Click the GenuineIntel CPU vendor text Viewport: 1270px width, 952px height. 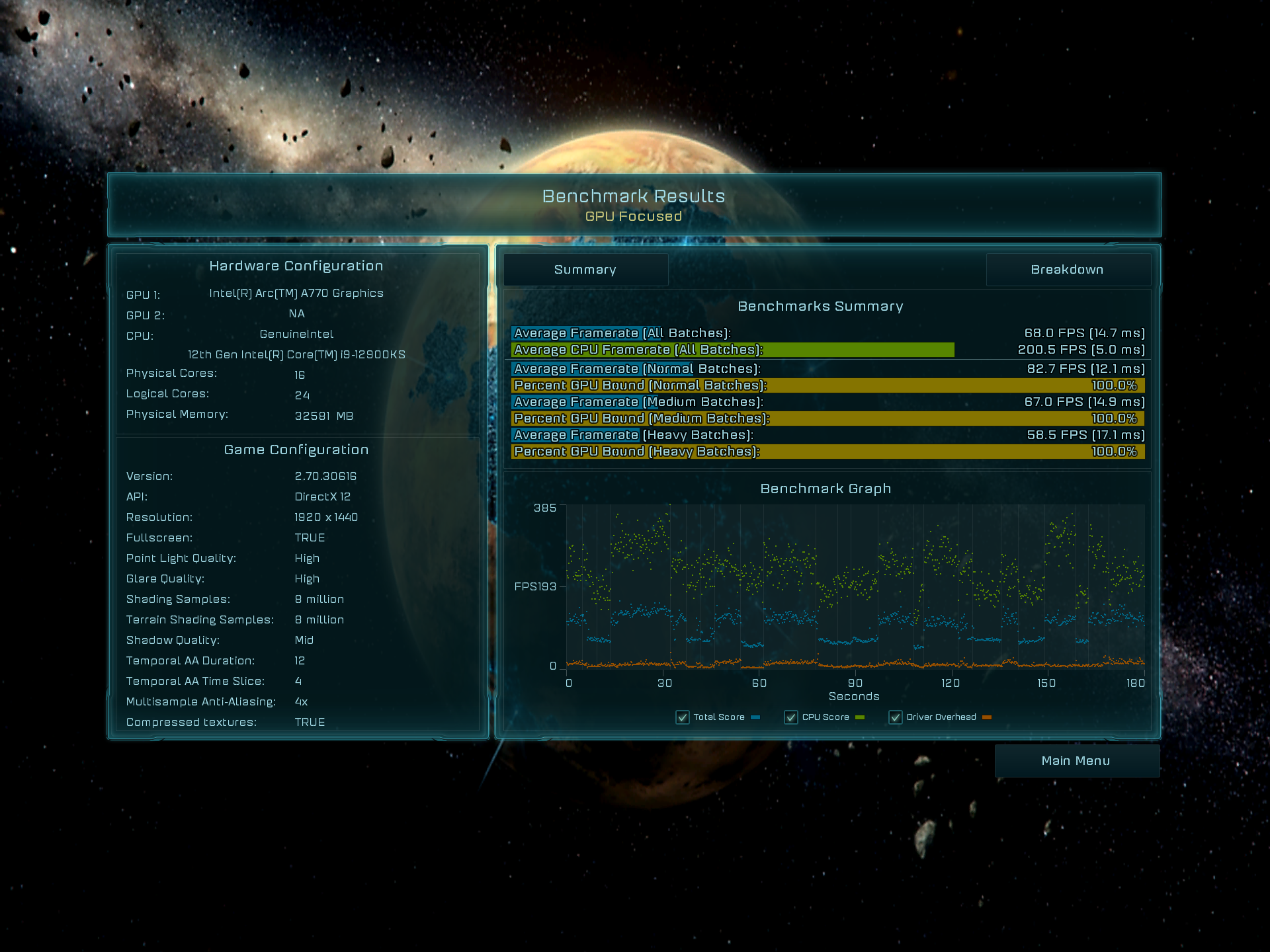click(x=296, y=334)
